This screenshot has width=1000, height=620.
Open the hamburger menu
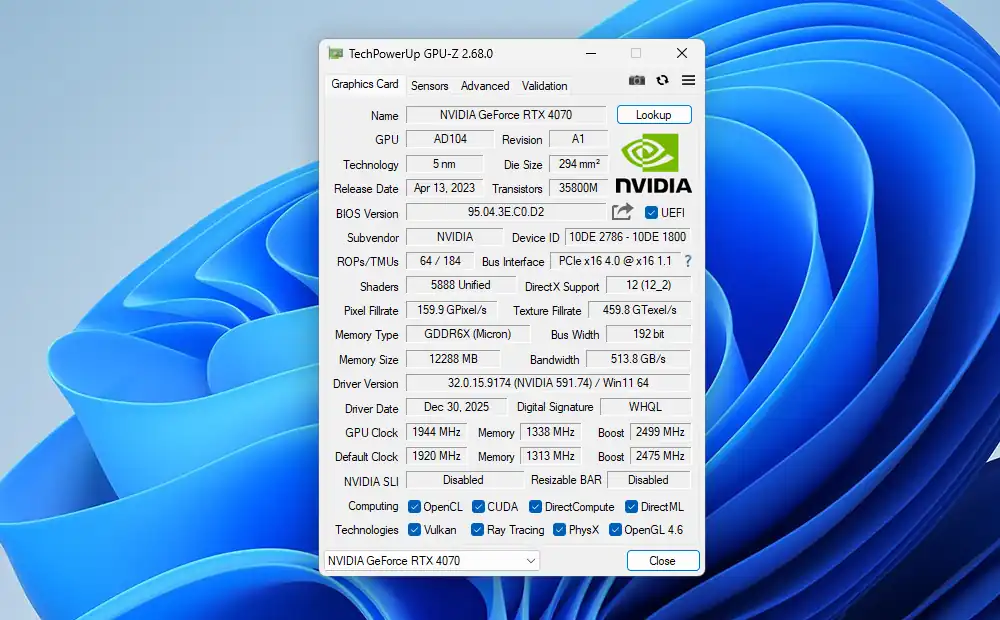click(688, 80)
